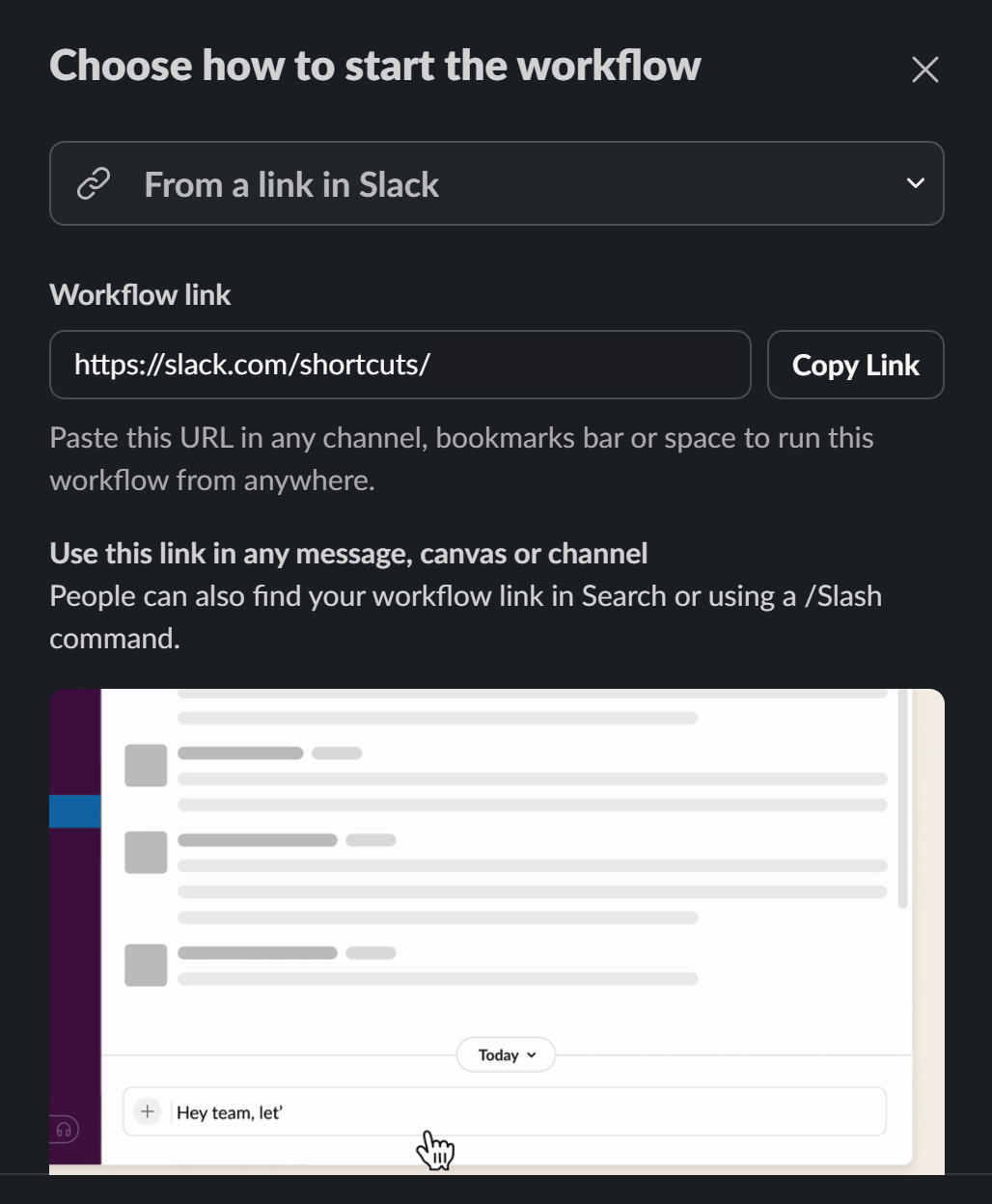The width and height of the screenshot is (992, 1204).
Task: Click the hand cursor graphic in the preview
Action: 436,1149
